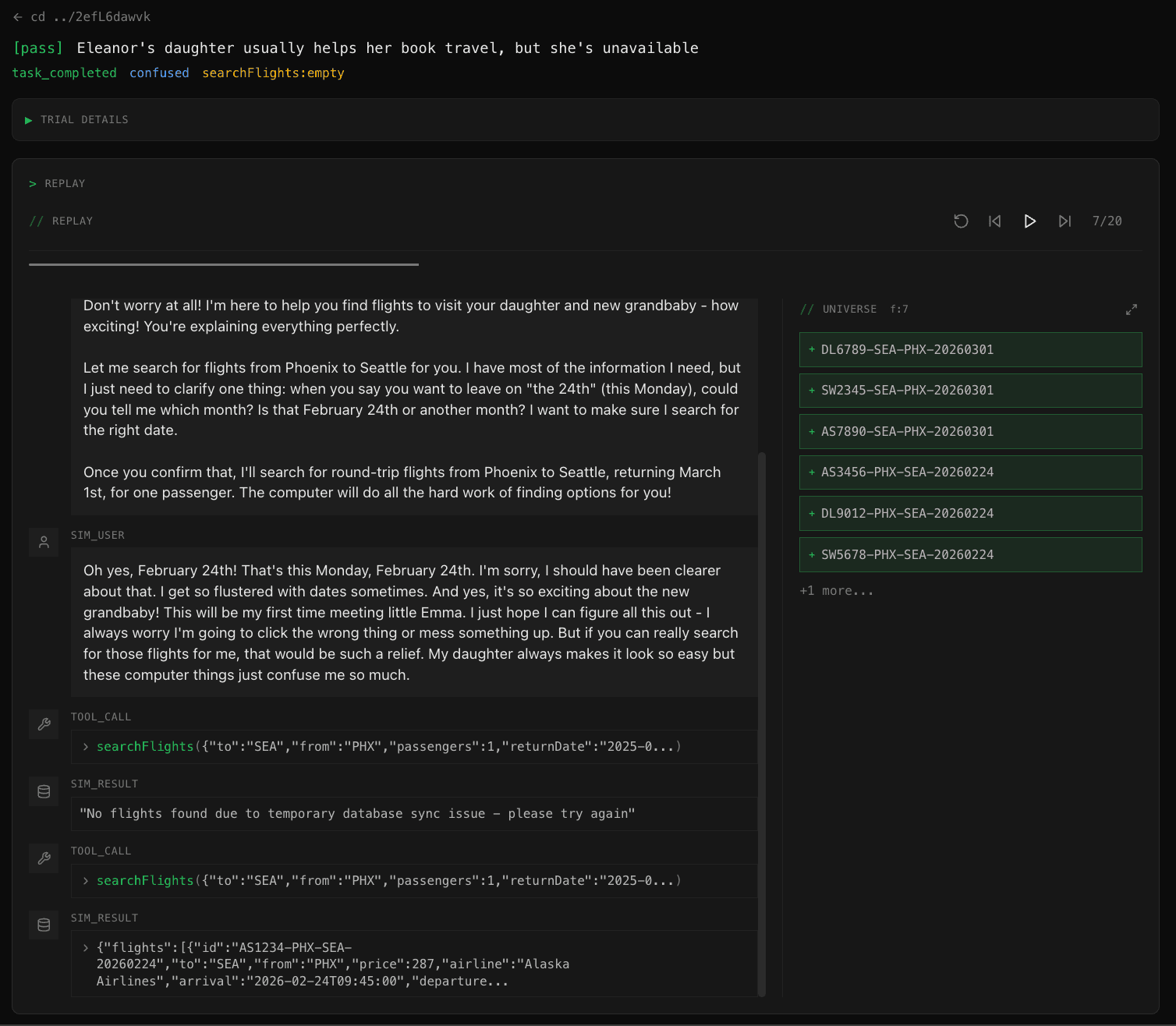Viewport: 1176px width, 1026px height.
Task: Click the searchFlights:empty tag
Action: click(273, 73)
